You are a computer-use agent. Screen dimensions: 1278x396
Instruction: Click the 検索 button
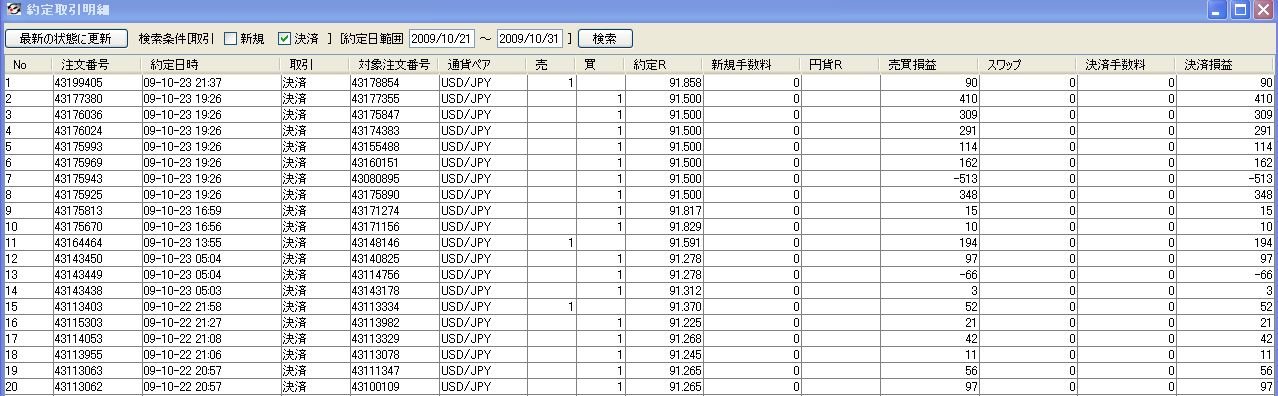tap(605, 39)
